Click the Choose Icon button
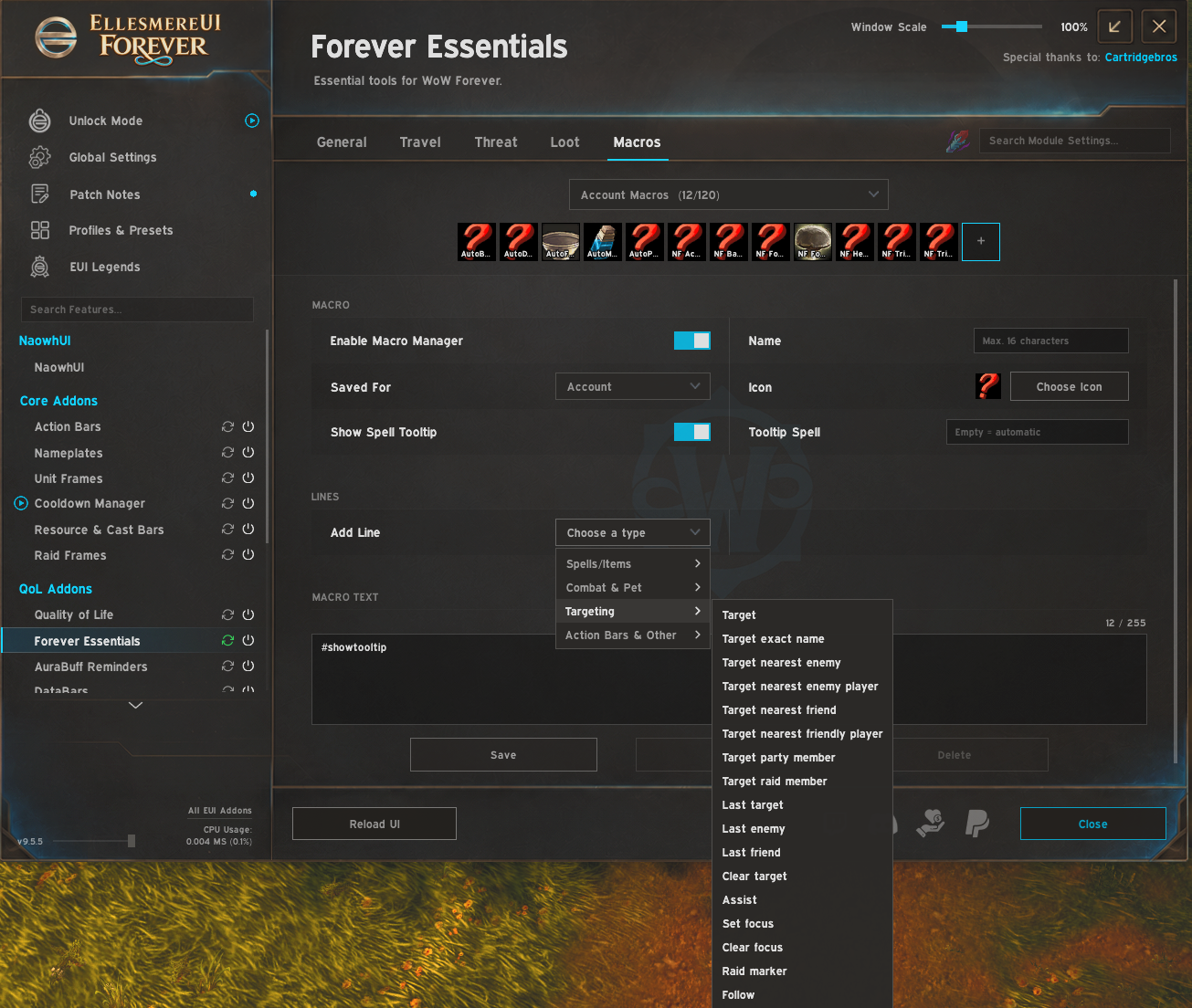Screen dimensions: 1192x1008 tap(1070, 386)
